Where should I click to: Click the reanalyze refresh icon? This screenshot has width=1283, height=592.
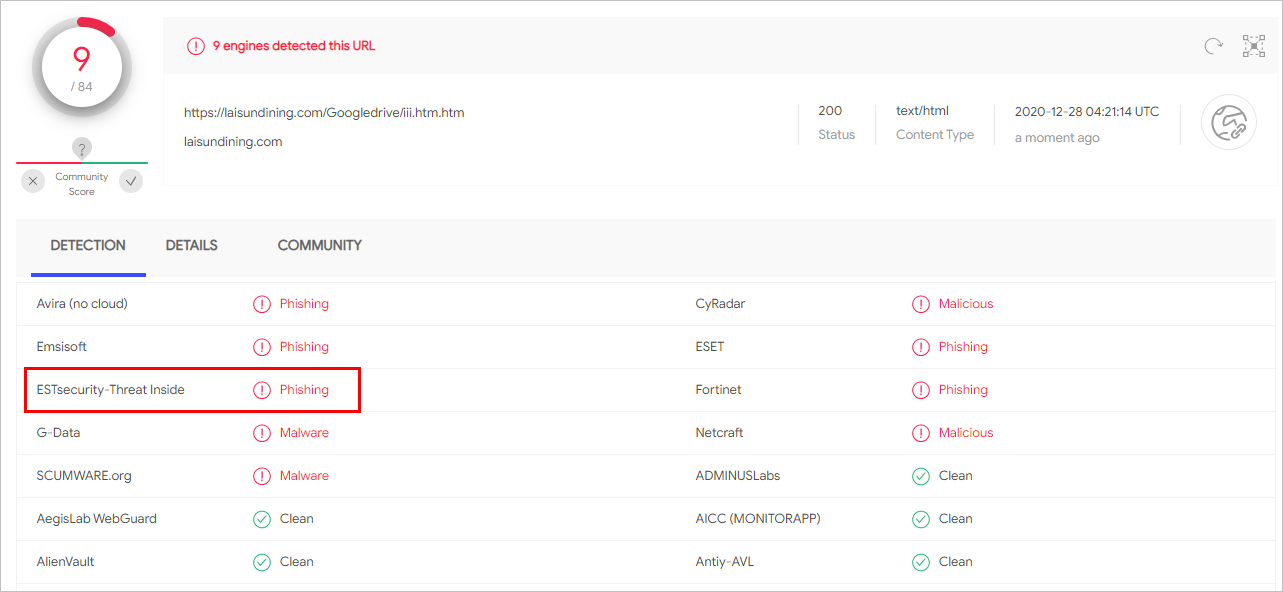pyautogui.click(x=1213, y=45)
